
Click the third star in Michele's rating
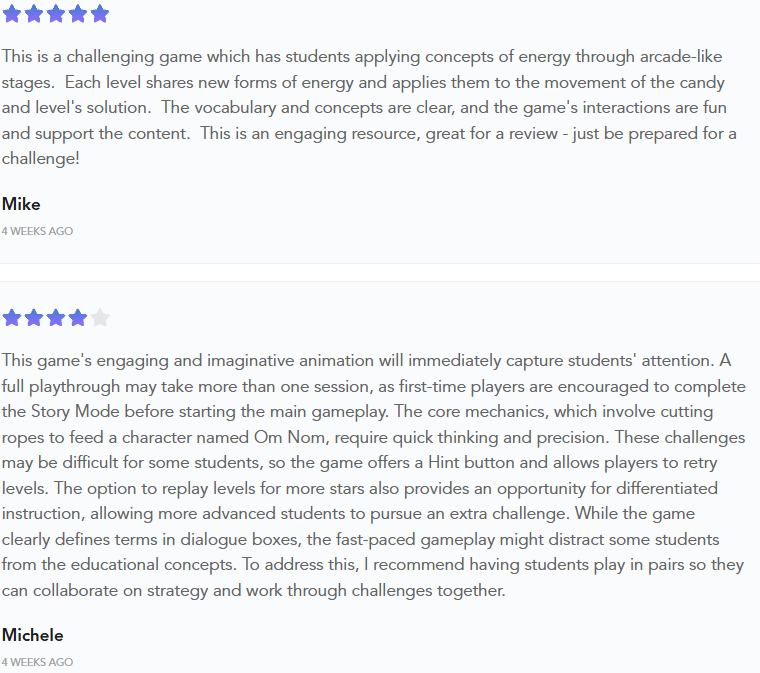56,318
